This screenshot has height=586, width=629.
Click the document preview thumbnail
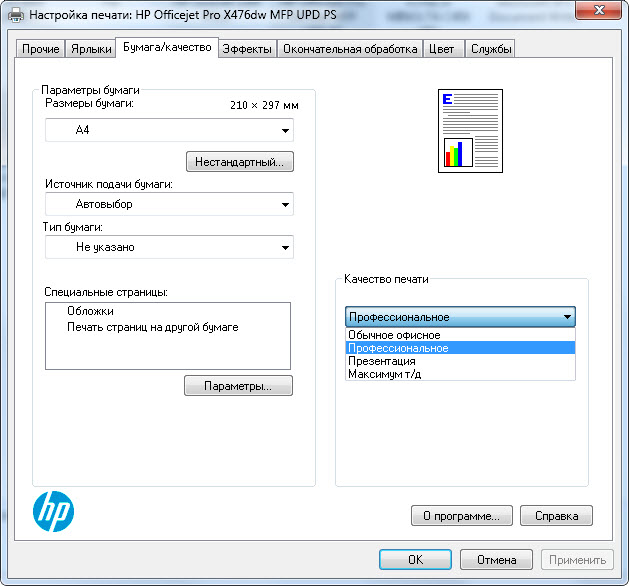click(x=470, y=131)
